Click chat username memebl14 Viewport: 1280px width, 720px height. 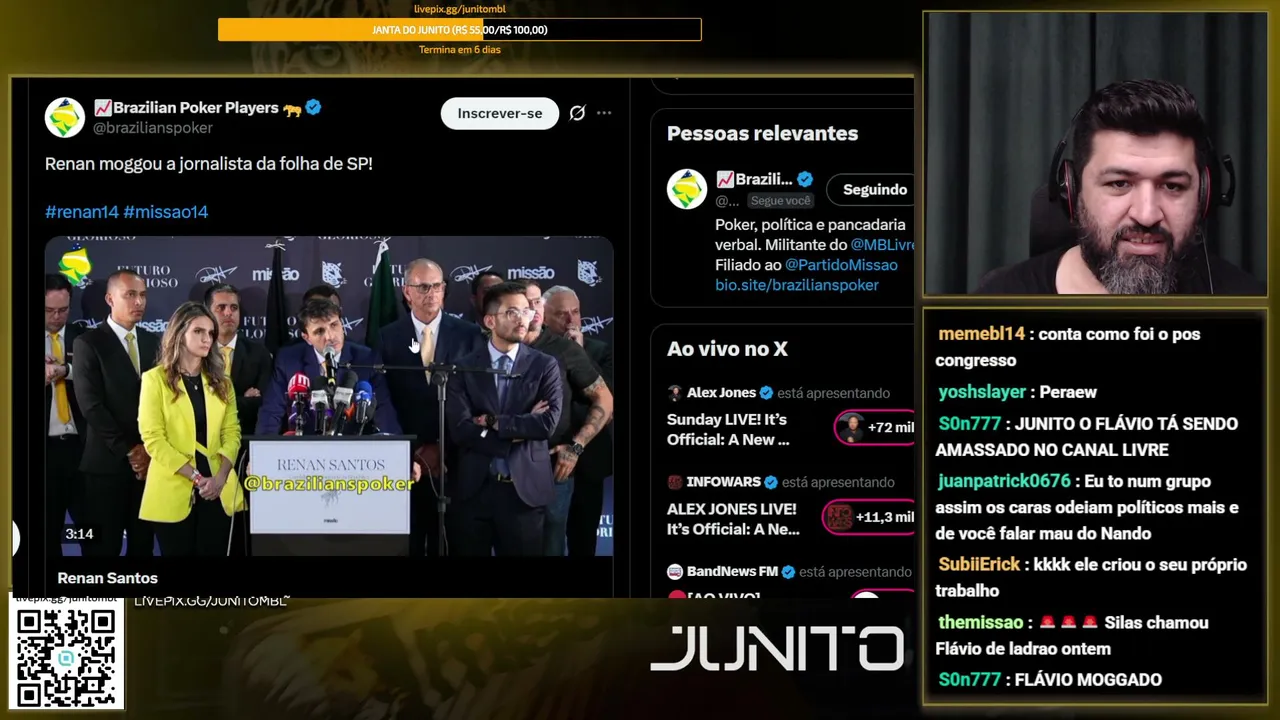pyautogui.click(x=982, y=334)
